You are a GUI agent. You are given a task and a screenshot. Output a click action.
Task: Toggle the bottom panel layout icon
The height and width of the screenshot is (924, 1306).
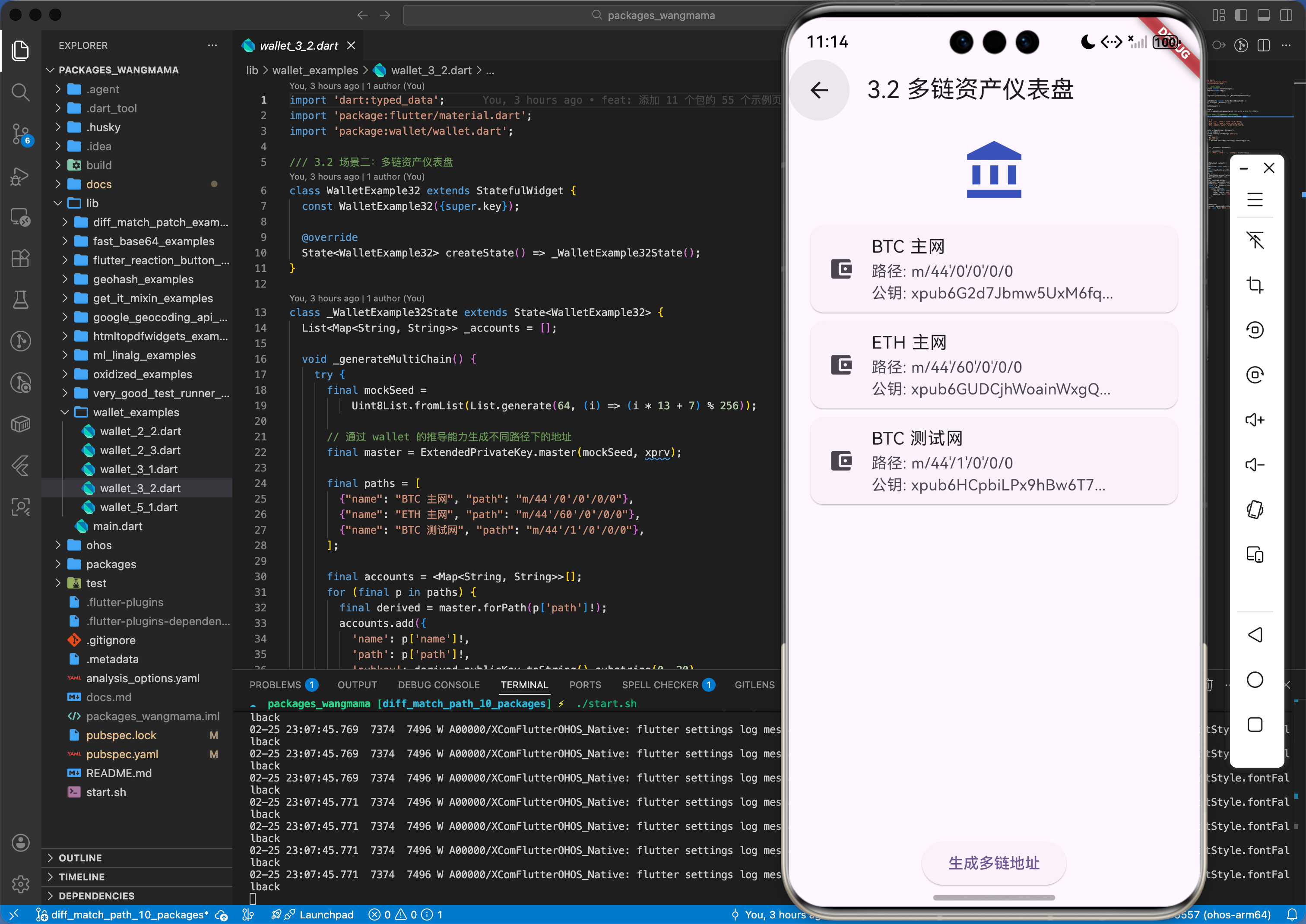(1263, 16)
